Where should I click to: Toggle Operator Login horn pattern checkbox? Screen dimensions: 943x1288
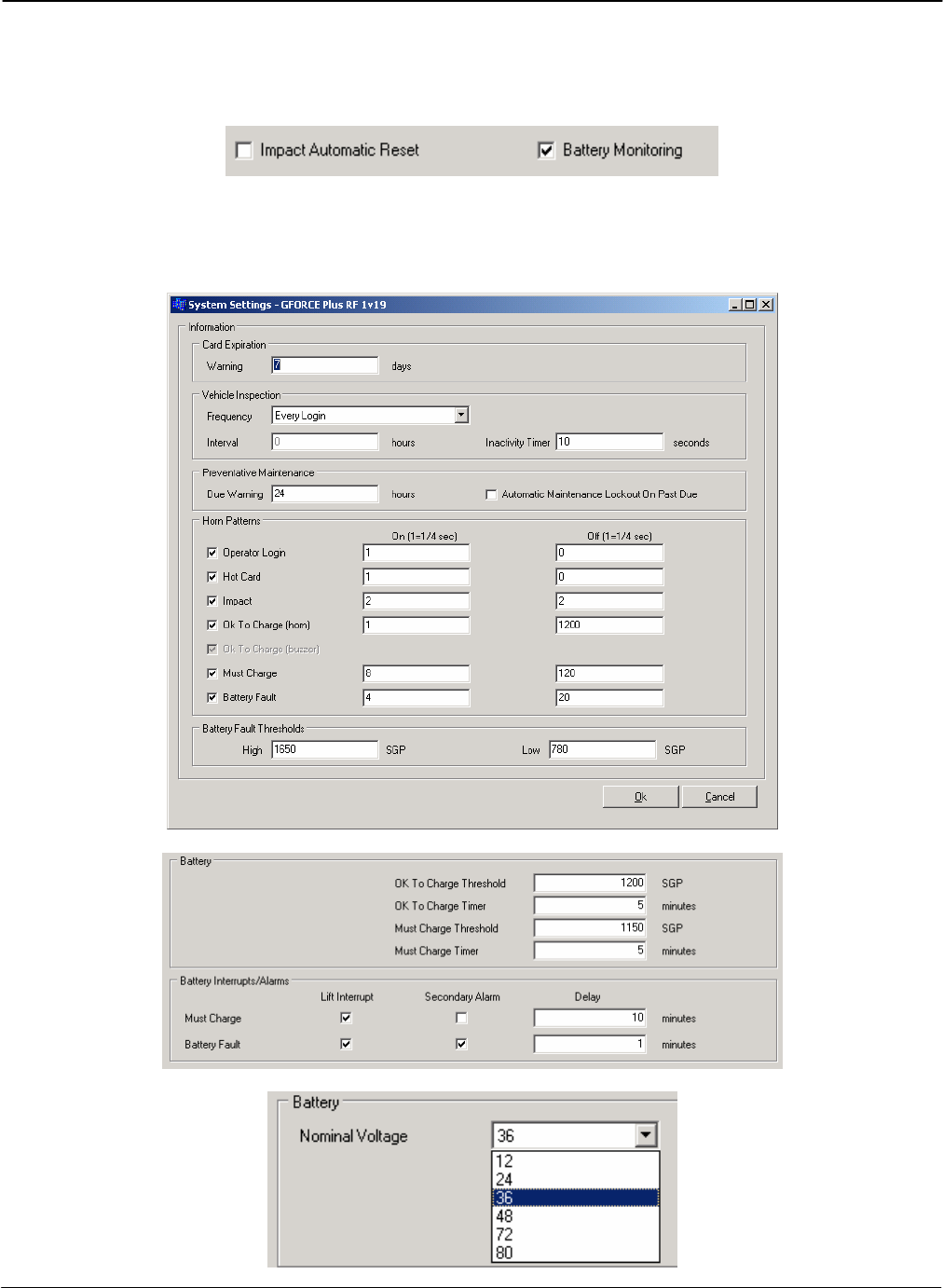click(x=212, y=553)
